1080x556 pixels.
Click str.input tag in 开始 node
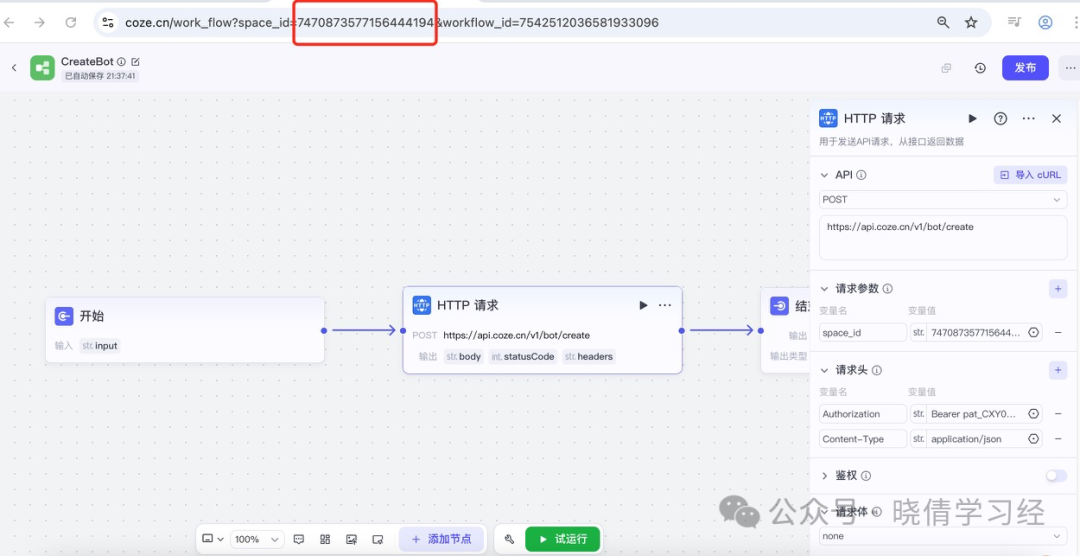[99, 346]
